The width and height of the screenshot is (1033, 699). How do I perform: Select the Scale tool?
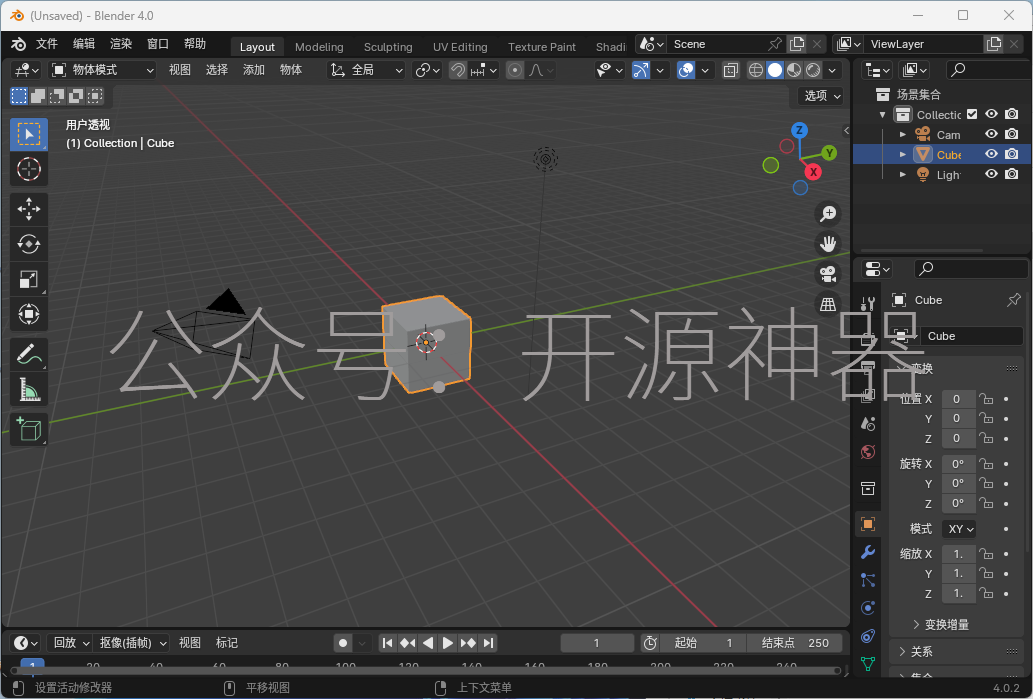pos(28,279)
